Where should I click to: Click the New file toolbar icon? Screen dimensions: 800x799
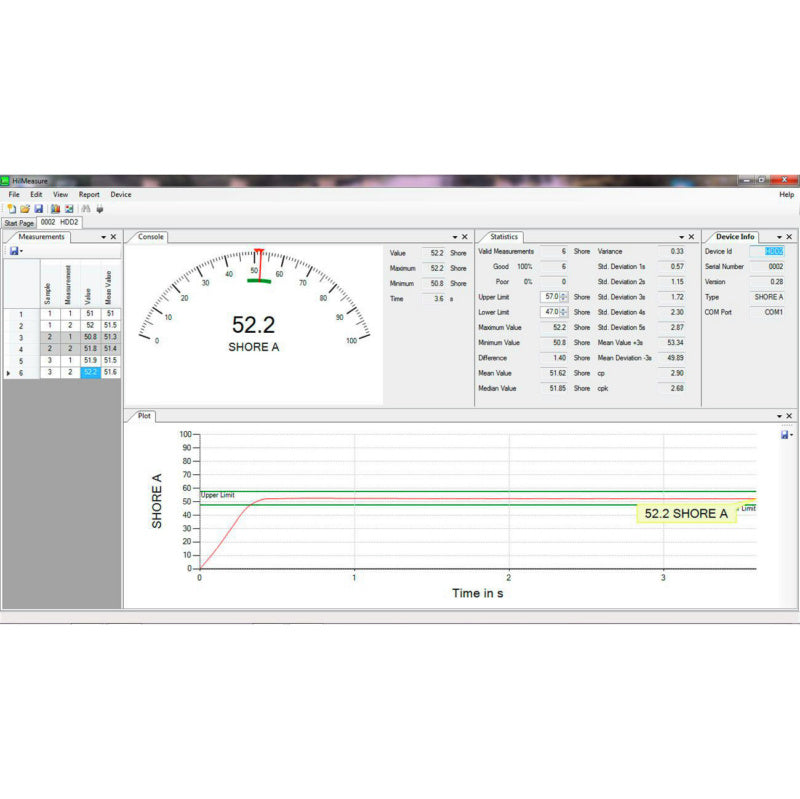[11, 208]
